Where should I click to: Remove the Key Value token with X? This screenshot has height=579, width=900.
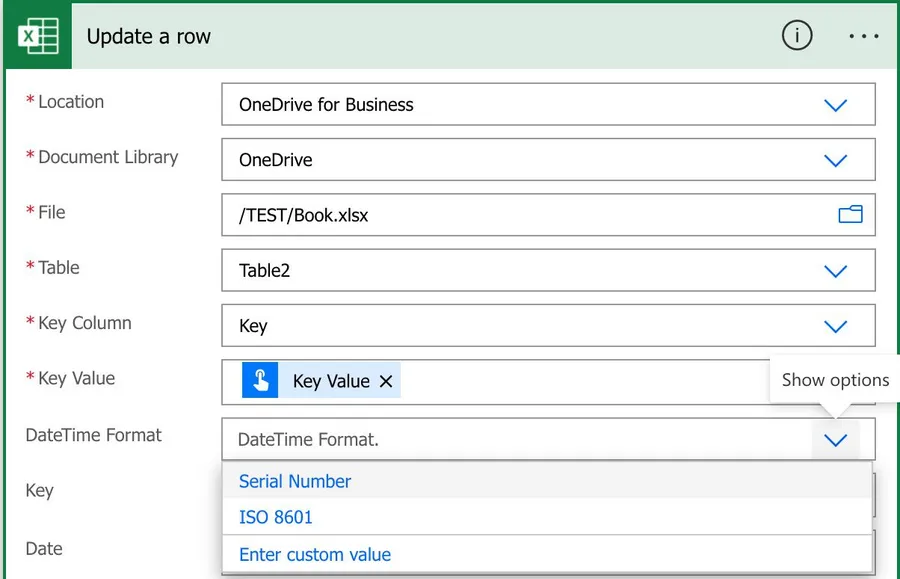tap(386, 381)
